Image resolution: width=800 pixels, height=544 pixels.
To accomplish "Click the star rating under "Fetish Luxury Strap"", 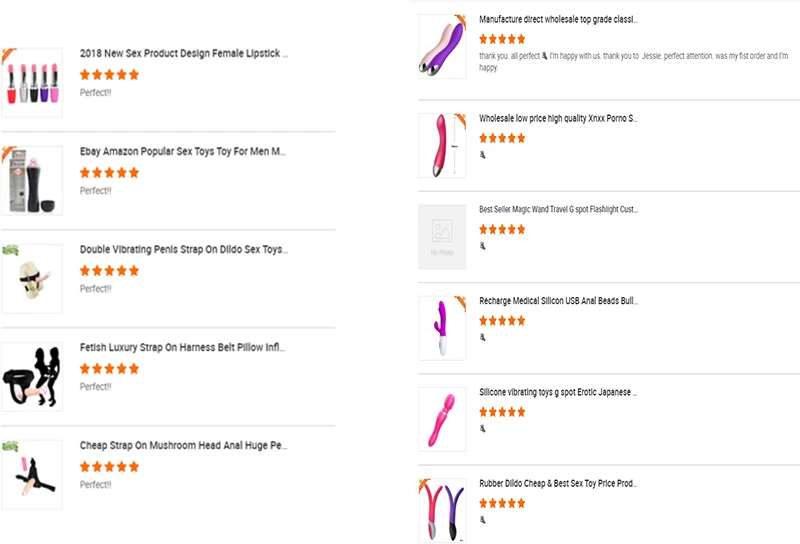I will 109,369.
